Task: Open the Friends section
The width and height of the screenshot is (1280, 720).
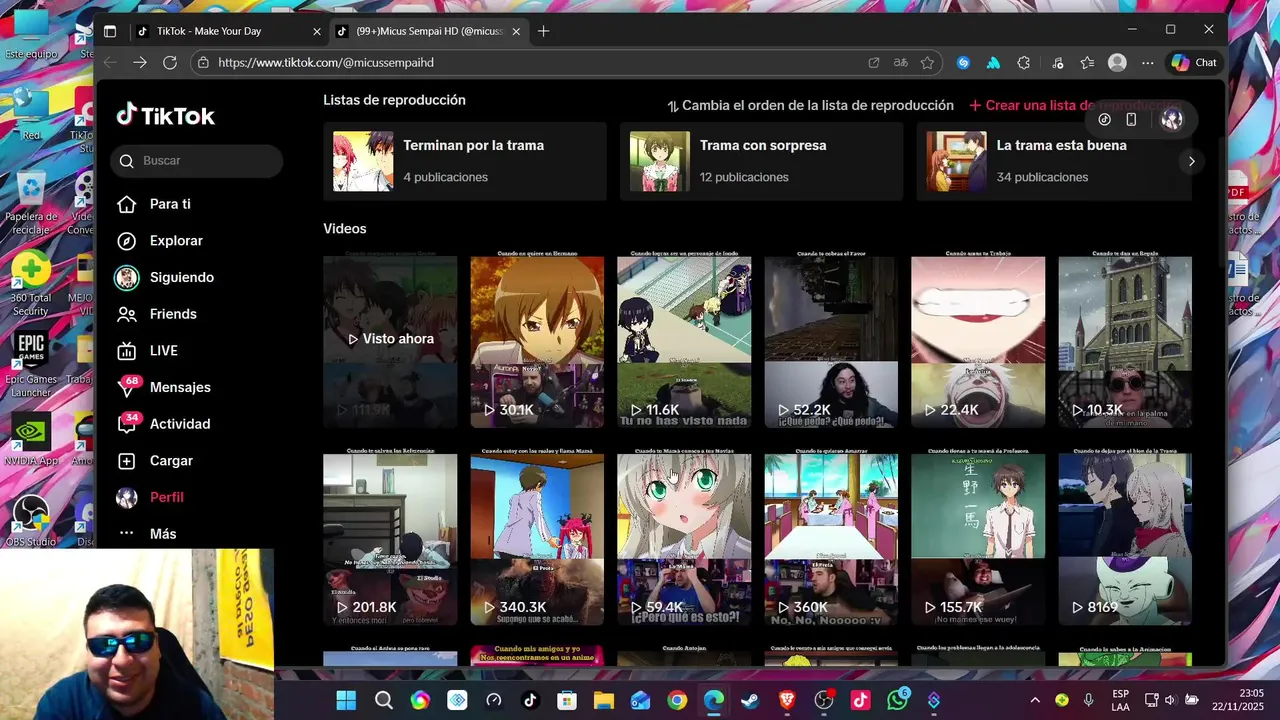Action: (x=156, y=314)
